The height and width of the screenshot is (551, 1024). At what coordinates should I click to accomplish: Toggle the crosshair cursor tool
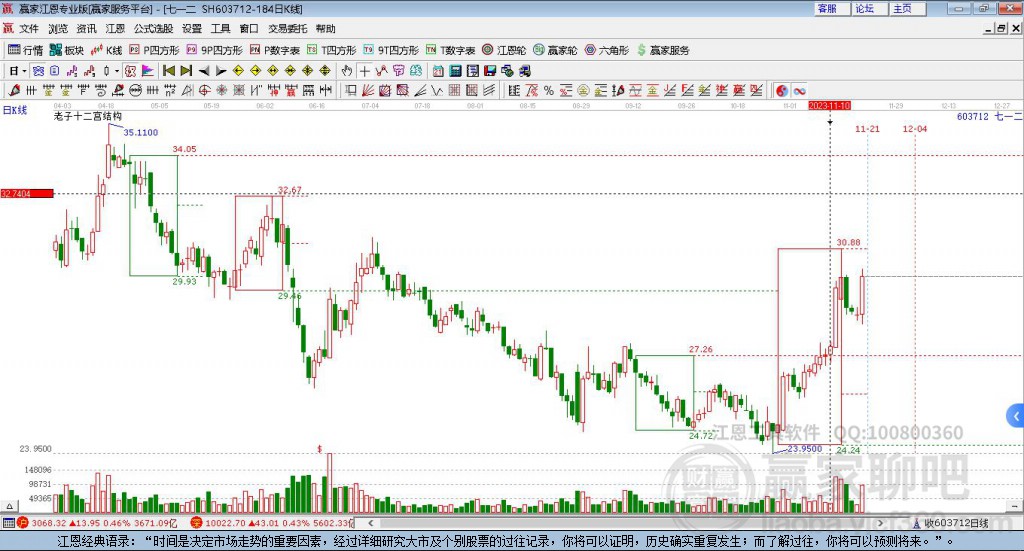point(364,71)
